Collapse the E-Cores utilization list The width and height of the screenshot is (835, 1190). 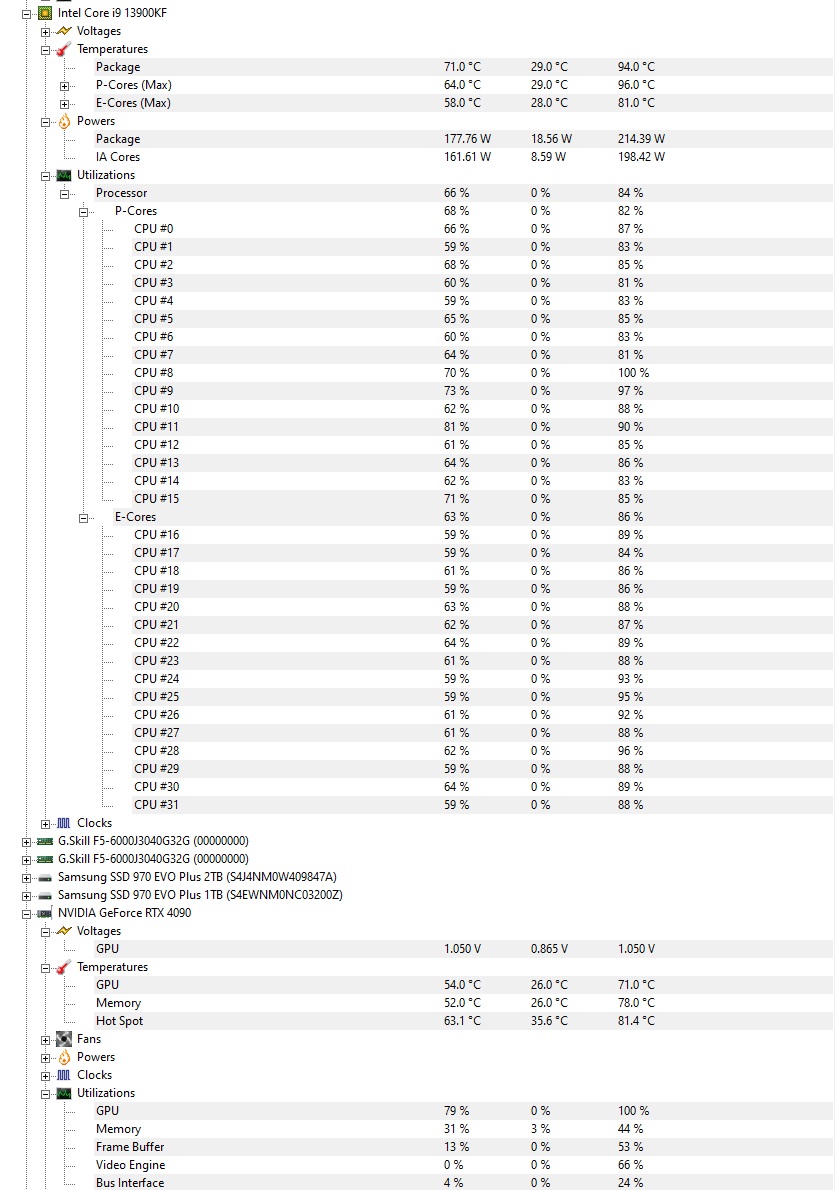[x=83, y=517]
